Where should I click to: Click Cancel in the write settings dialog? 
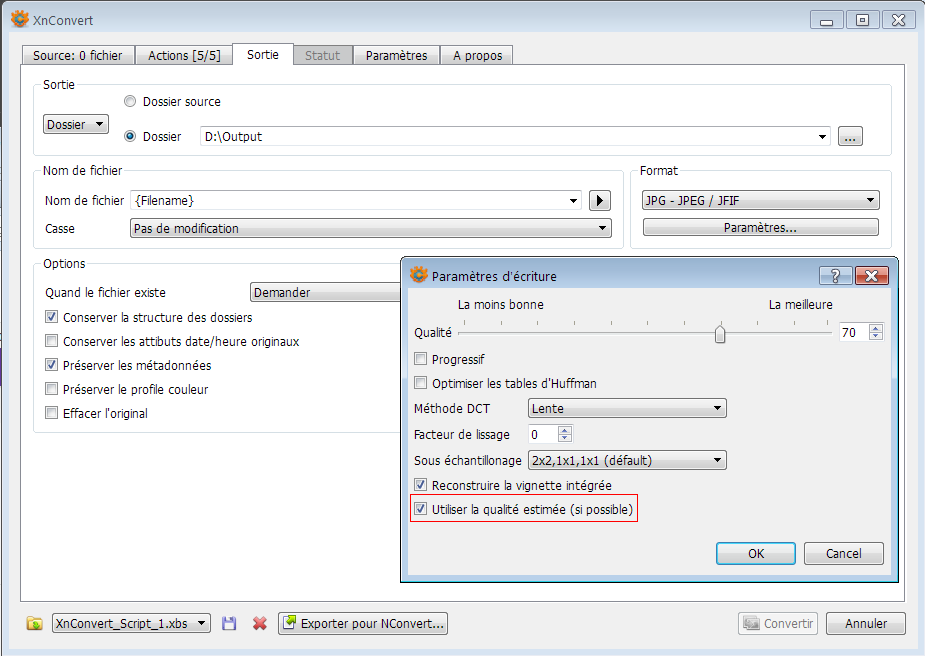pyautogui.click(x=844, y=553)
